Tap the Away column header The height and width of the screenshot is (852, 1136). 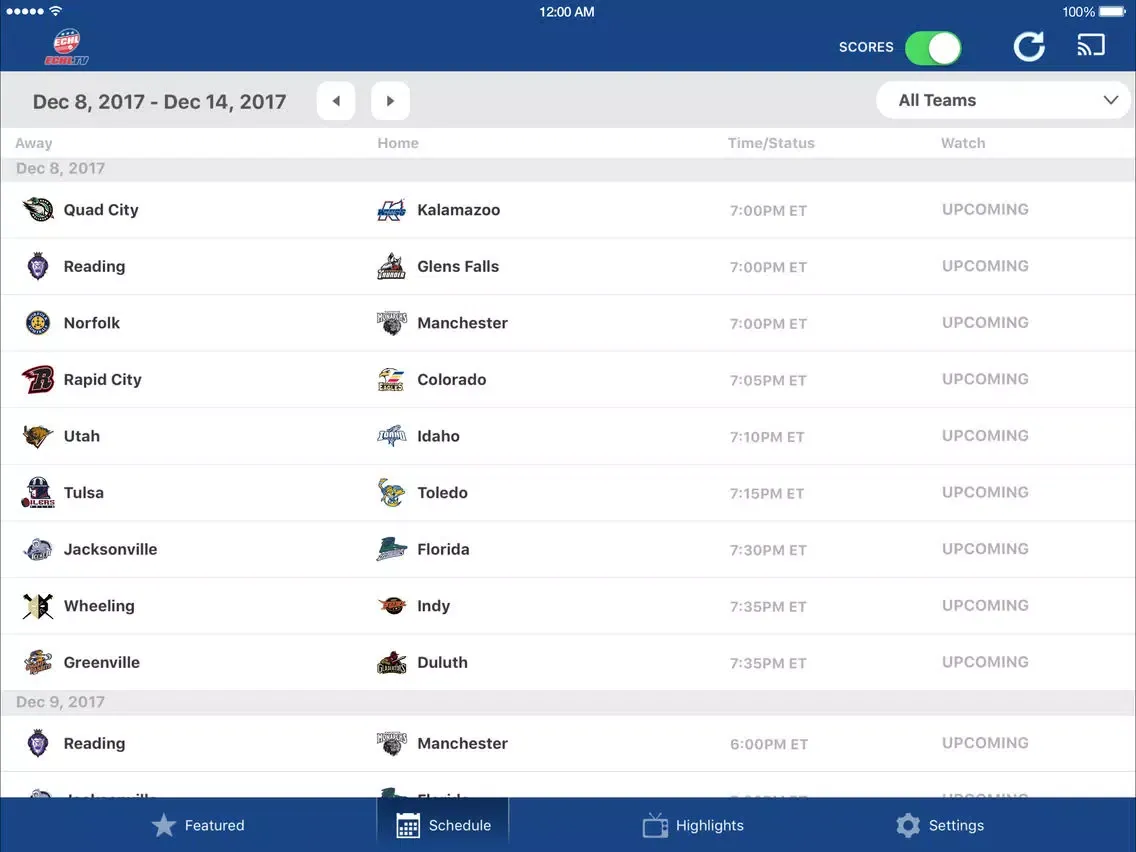[33, 143]
